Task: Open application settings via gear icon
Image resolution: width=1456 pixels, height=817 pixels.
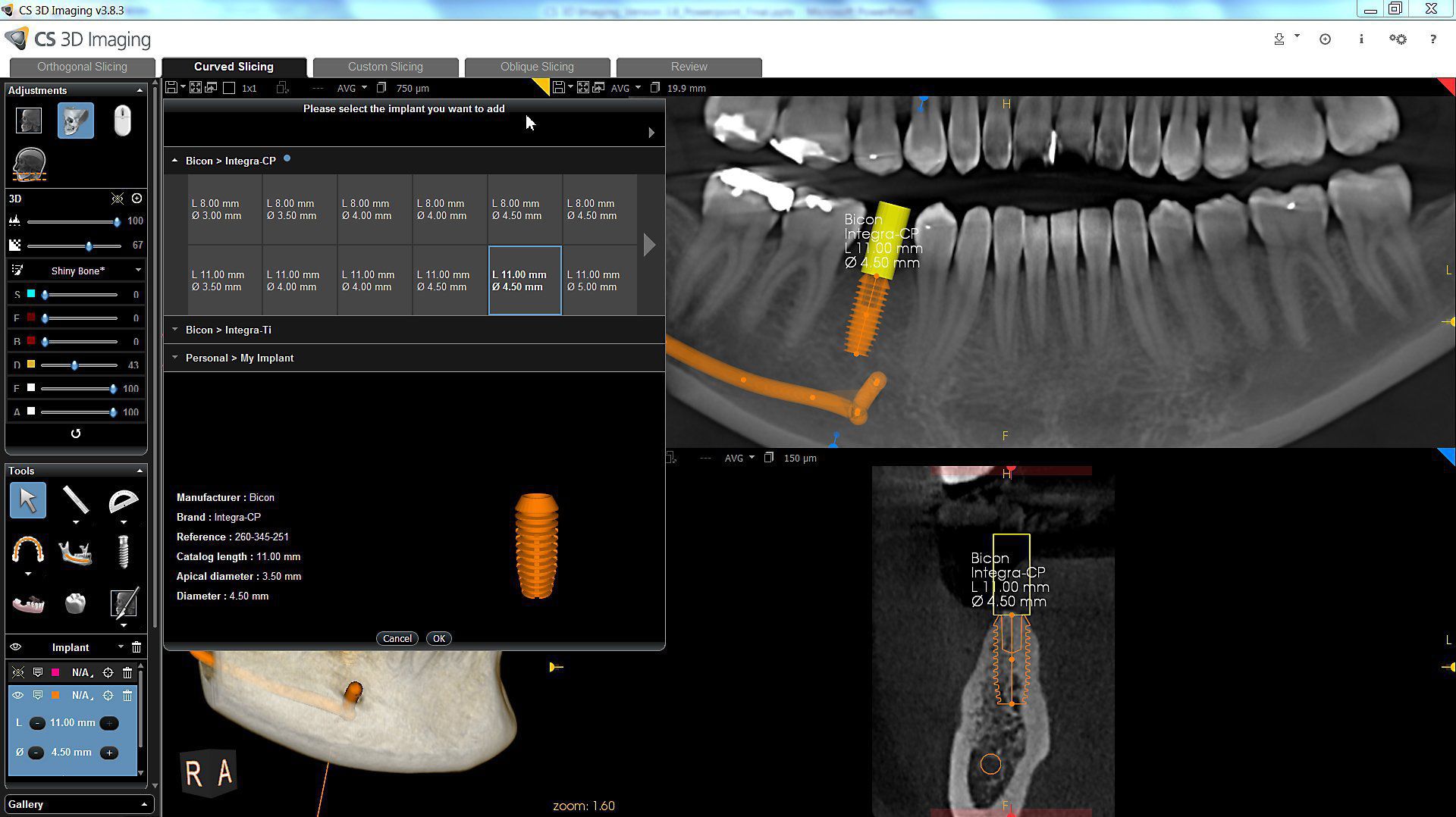Action: 1398,39
